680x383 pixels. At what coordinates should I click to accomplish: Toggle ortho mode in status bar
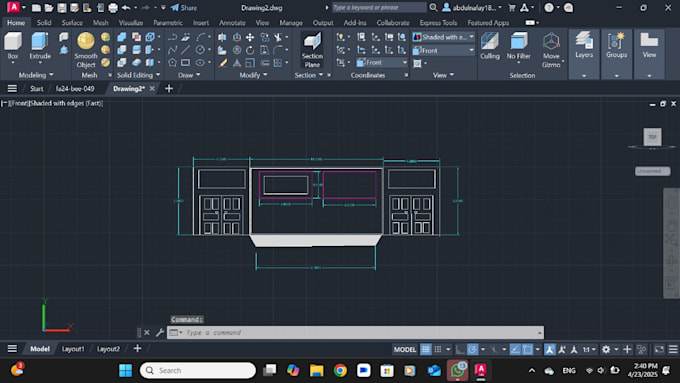tap(460, 349)
